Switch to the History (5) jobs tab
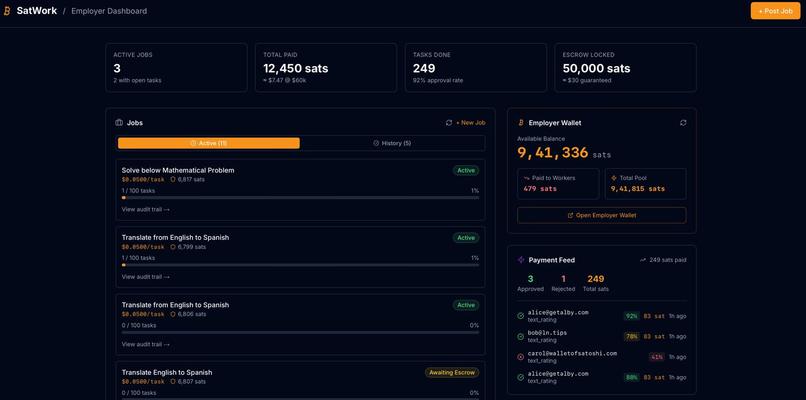This screenshot has width=806, height=400. coord(392,143)
